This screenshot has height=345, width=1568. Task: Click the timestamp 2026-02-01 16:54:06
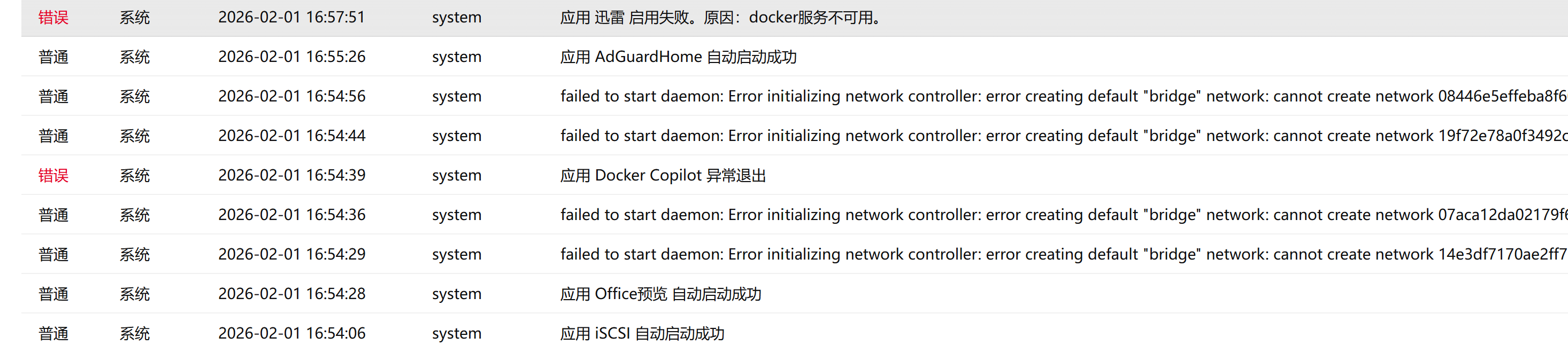coord(291,333)
